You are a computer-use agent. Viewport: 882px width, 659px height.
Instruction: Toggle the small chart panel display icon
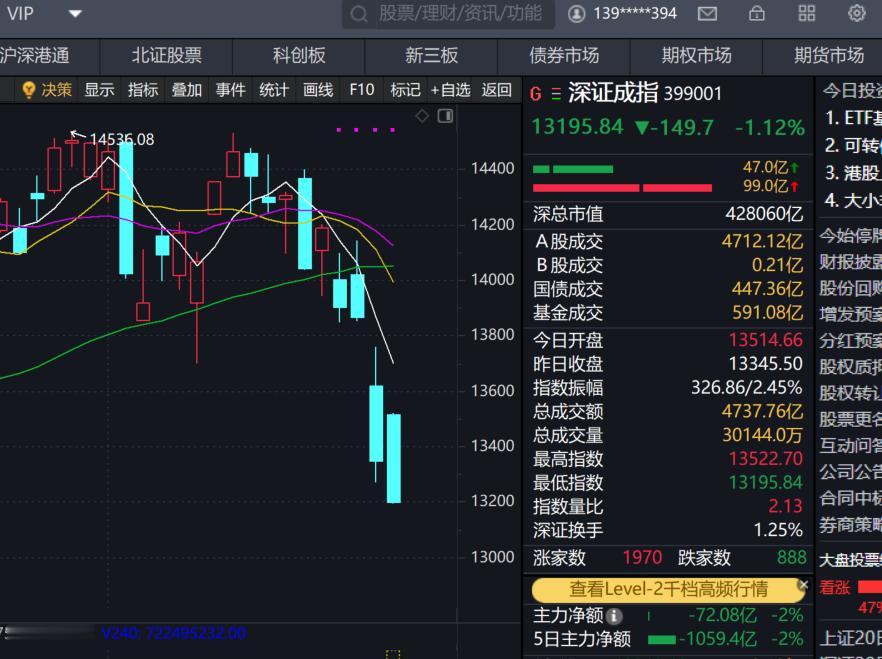(445, 116)
